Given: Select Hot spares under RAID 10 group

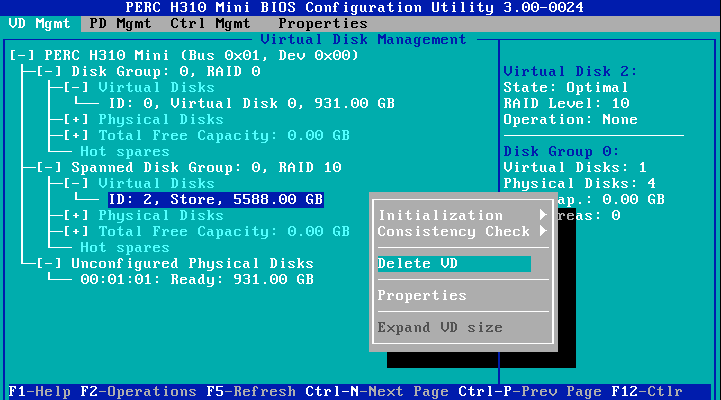Looking at the screenshot, I should [x=125, y=248].
